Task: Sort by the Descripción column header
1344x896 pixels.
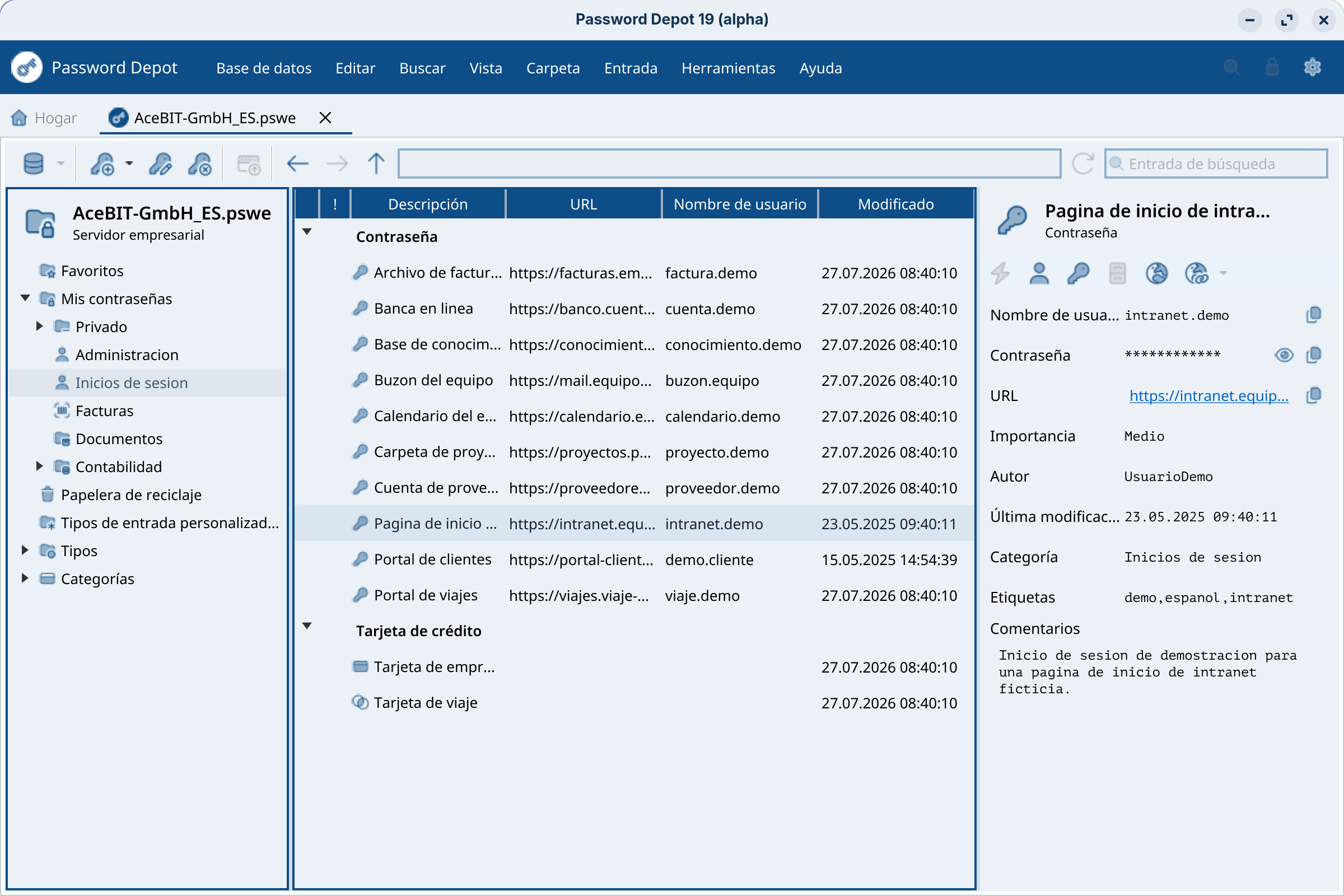Action: click(x=428, y=204)
